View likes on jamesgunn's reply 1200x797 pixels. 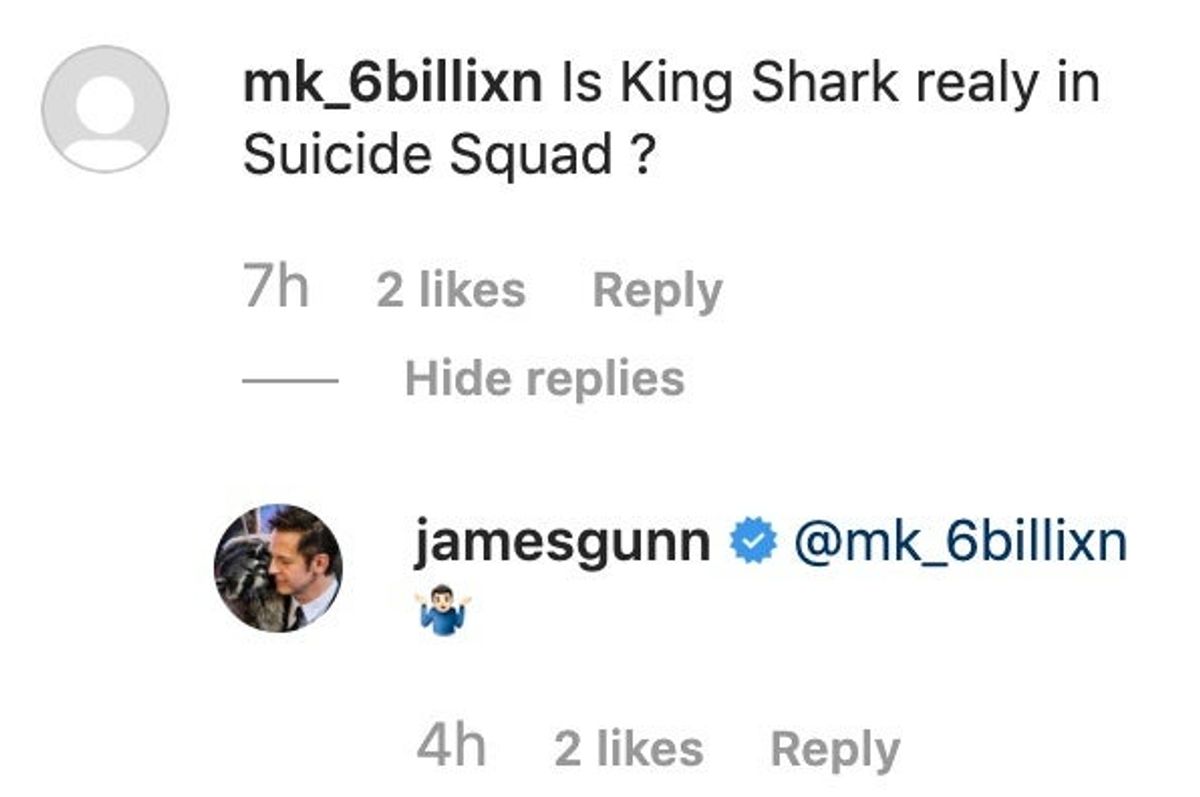point(628,749)
